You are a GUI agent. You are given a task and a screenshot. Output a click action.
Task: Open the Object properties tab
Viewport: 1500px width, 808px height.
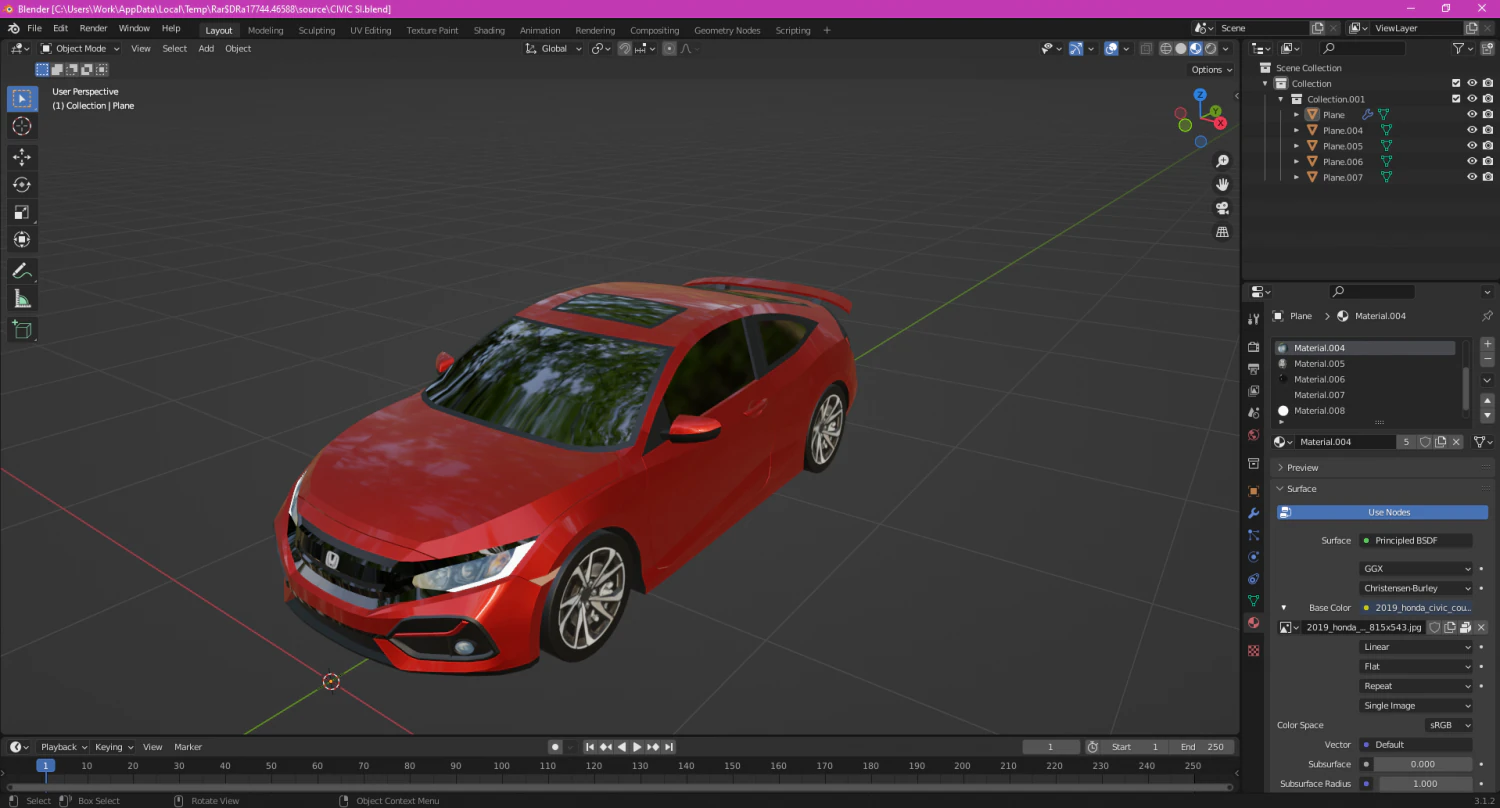[1253, 491]
